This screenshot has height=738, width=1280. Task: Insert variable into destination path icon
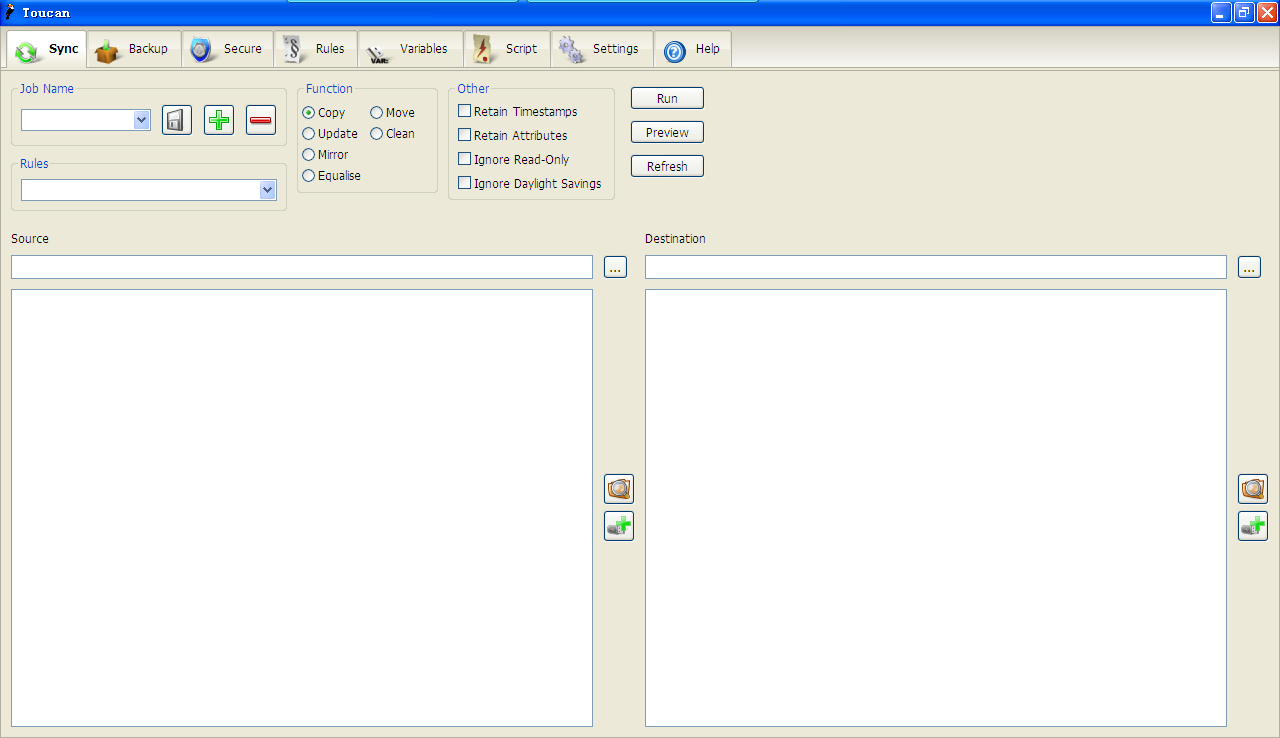(x=1253, y=526)
